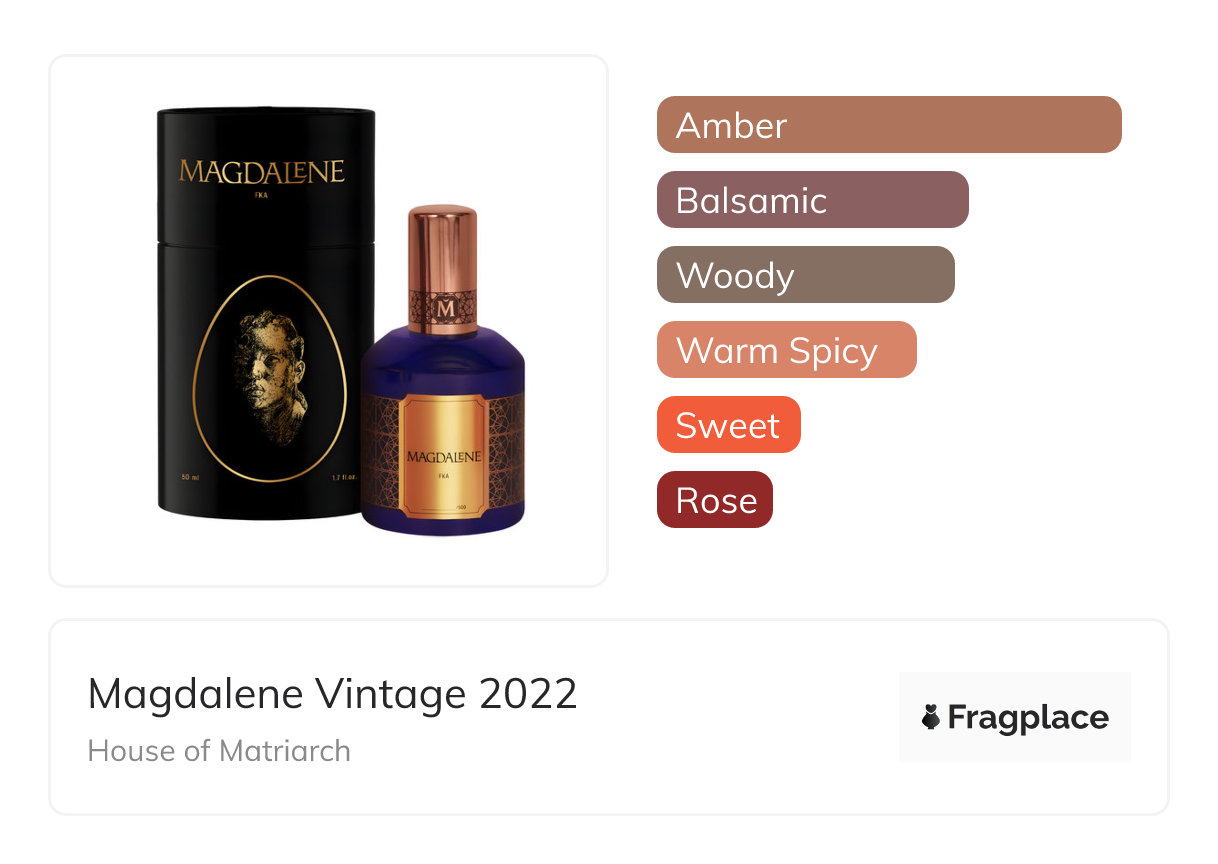Click the black Magdalene cylinder box
Viewport: 1218px width, 864px height.
(x=266, y=313)
